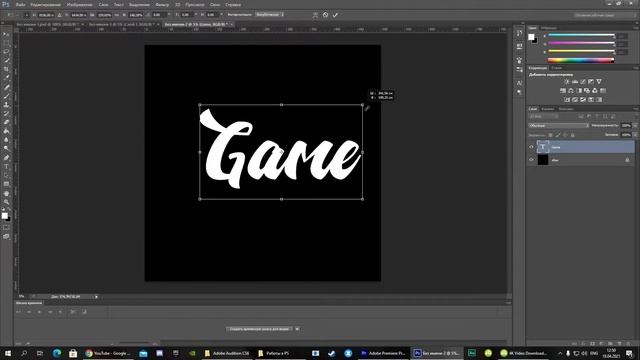Open the layer blend mode dropdown

pos(559,126)
